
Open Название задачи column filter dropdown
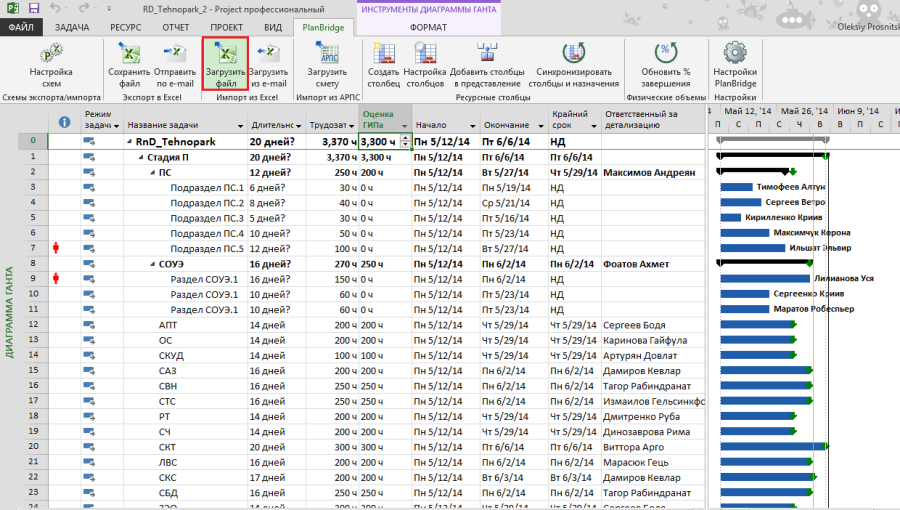coord(240,126)
